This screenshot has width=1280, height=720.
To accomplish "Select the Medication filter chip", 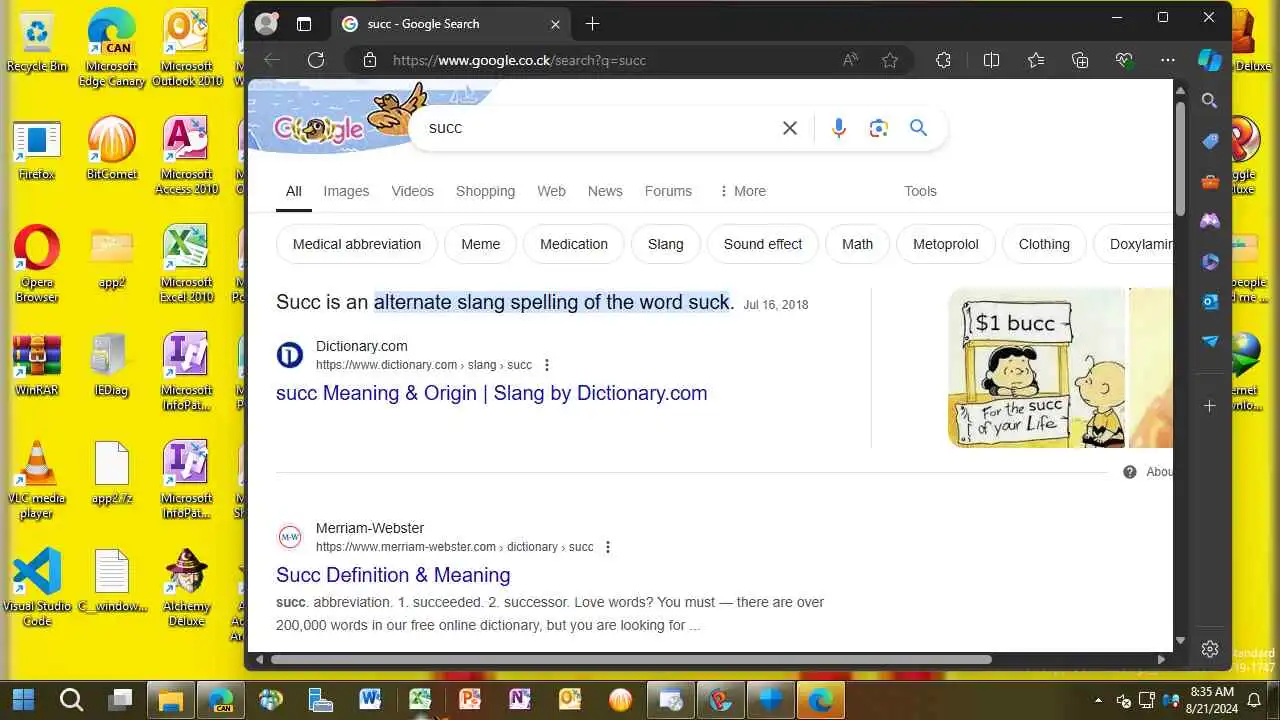I will click(574, 244).
